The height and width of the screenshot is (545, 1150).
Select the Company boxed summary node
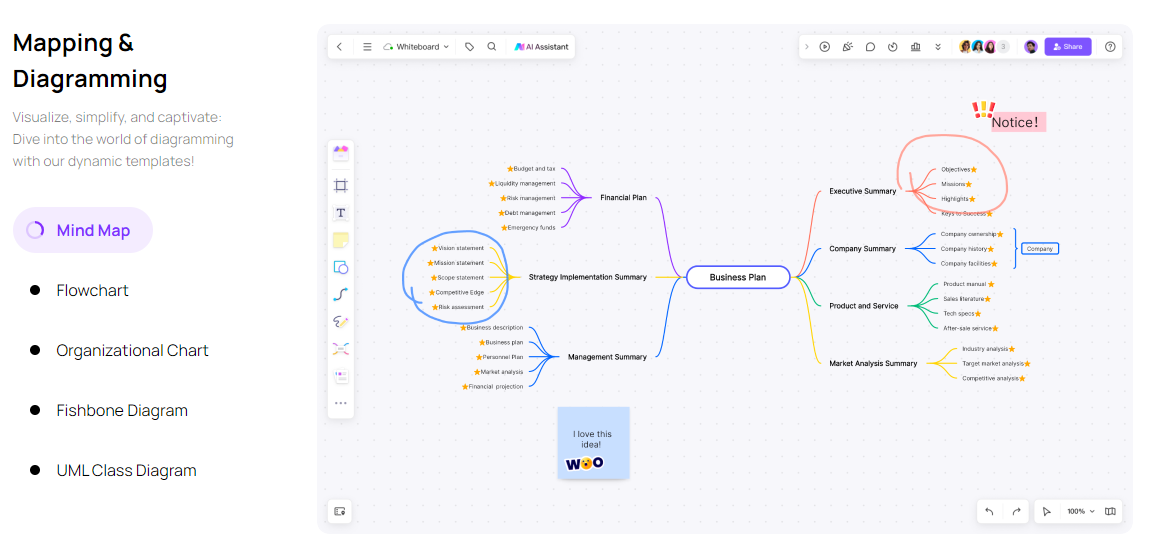point(1040,249)
